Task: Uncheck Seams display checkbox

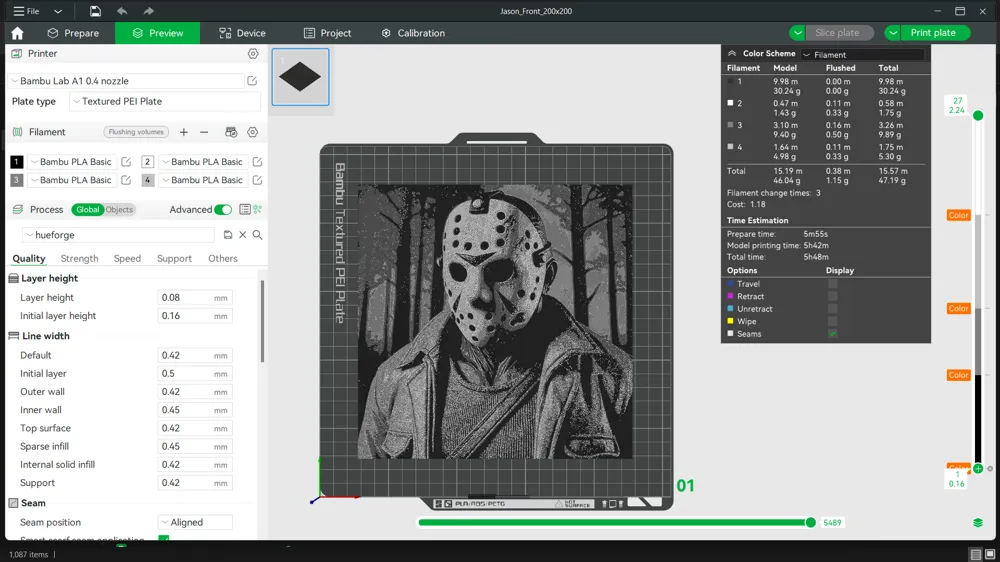Action: pos(832,334)
